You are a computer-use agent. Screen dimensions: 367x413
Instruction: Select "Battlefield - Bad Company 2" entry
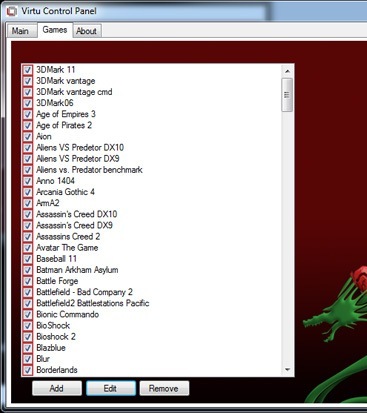coord(84,292)
